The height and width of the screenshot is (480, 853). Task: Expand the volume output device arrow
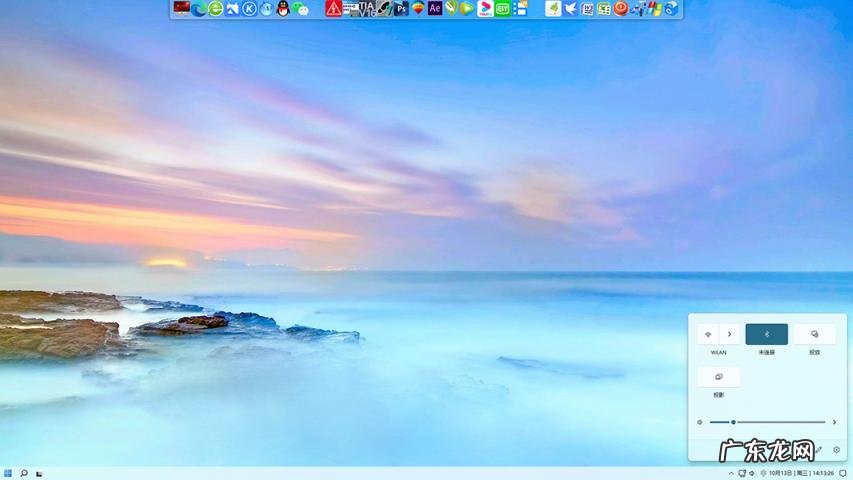click(x=834, y=422)
